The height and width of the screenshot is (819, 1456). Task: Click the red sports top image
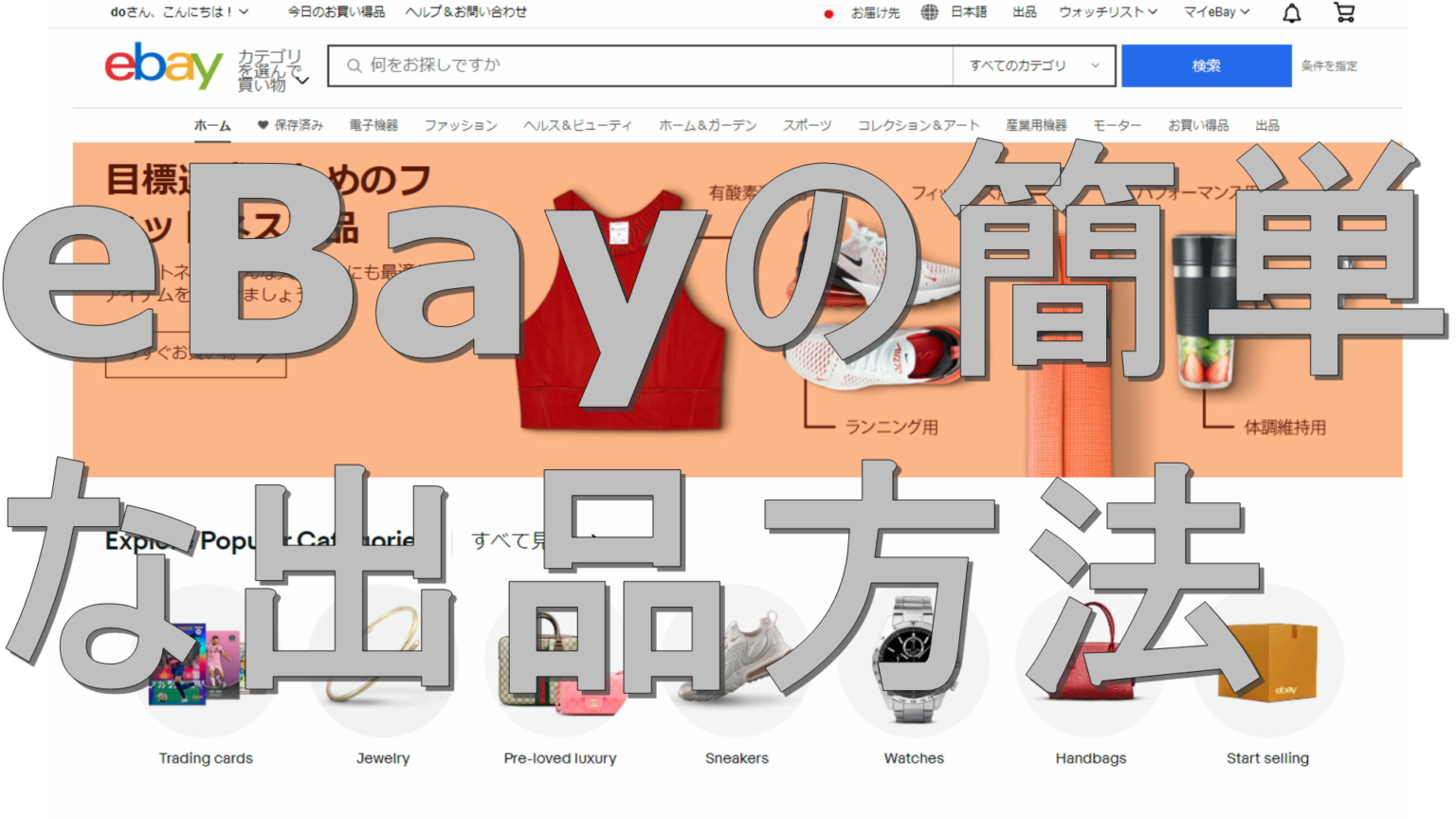tap(621, 310)
